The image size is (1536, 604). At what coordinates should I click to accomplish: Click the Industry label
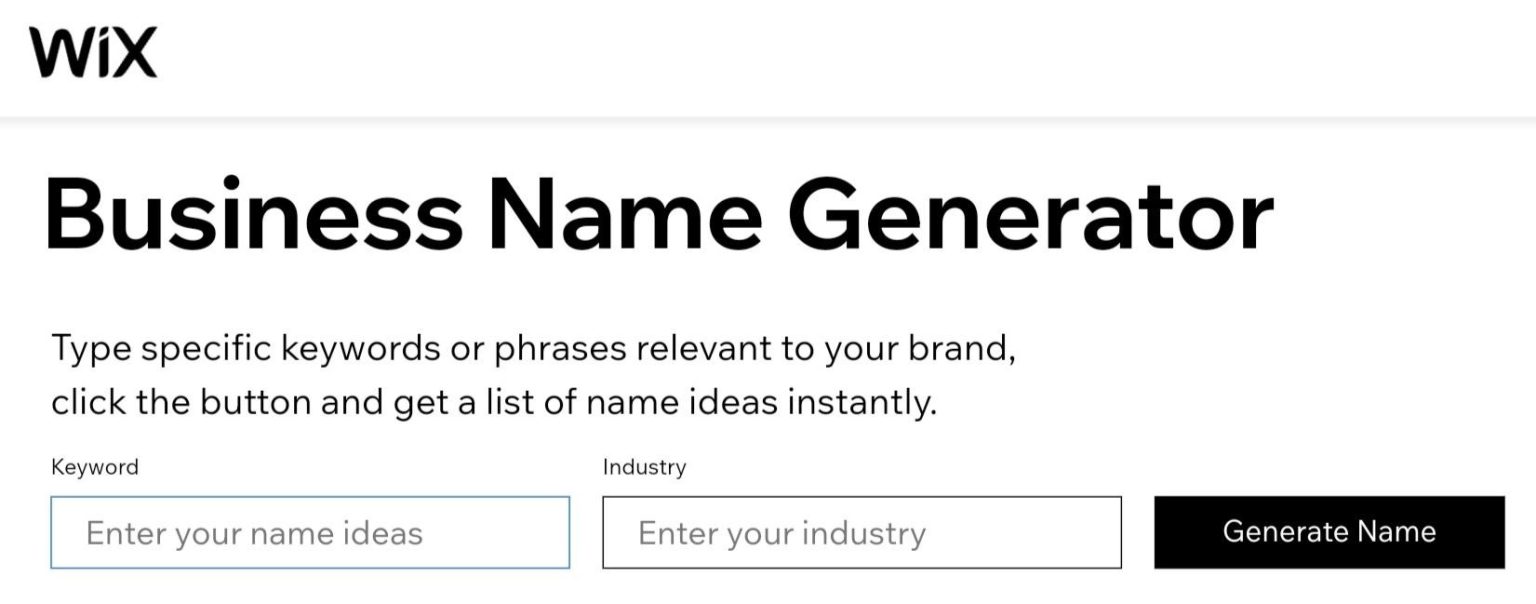pos(643,466)
